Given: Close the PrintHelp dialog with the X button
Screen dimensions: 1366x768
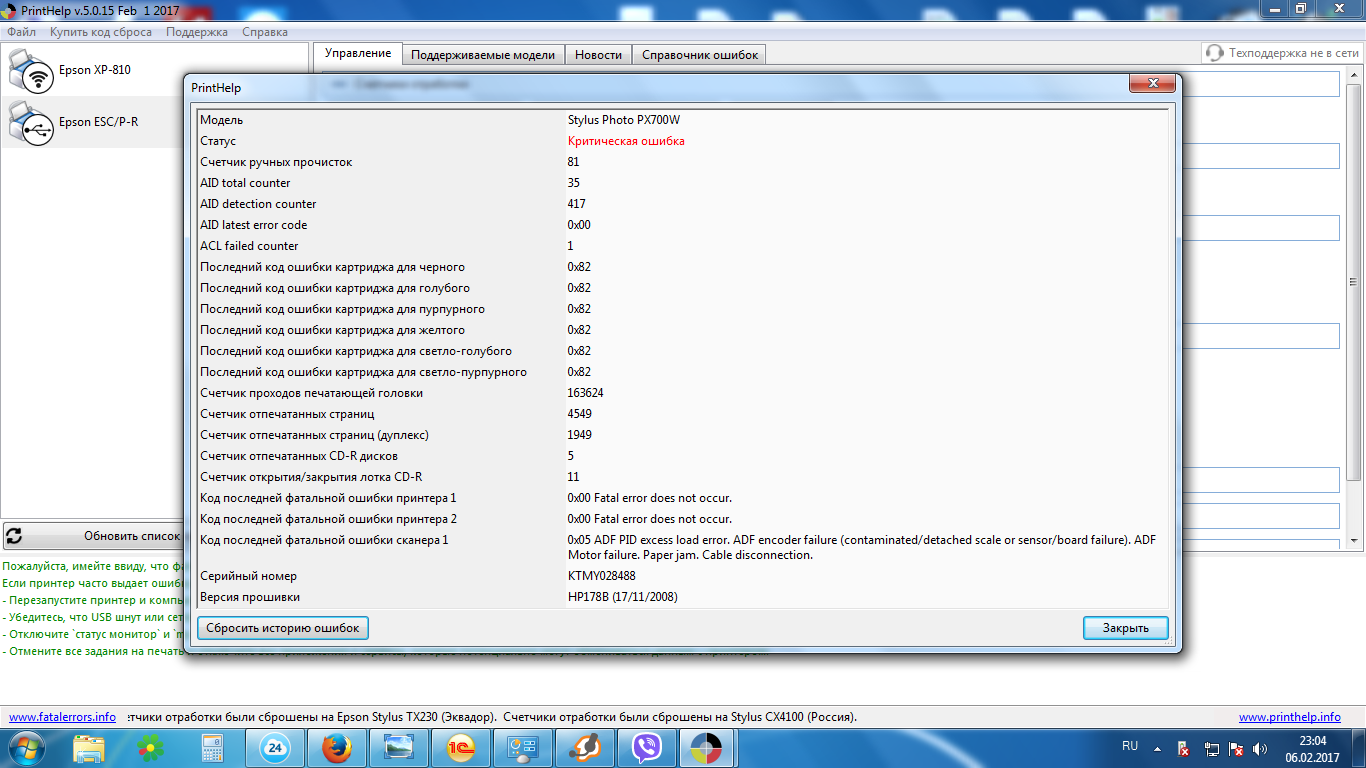Looking at the screenshot, I should point(1153,85).
